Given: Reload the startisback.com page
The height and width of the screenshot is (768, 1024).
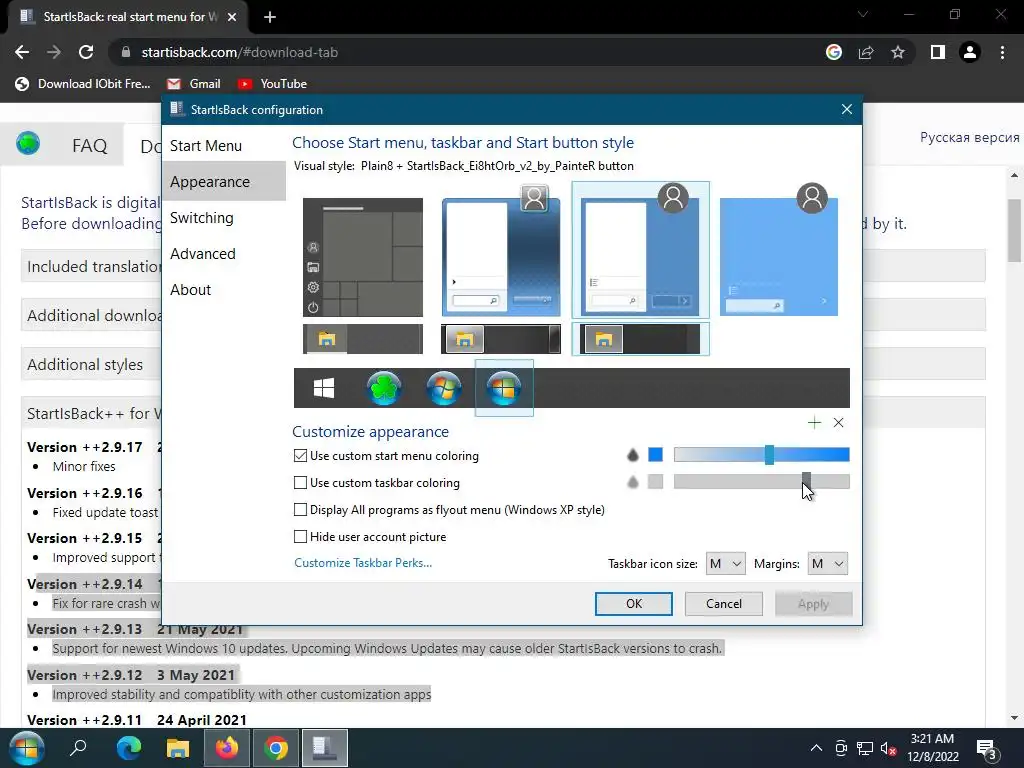Looking at the screenshot, I should 86,52.
